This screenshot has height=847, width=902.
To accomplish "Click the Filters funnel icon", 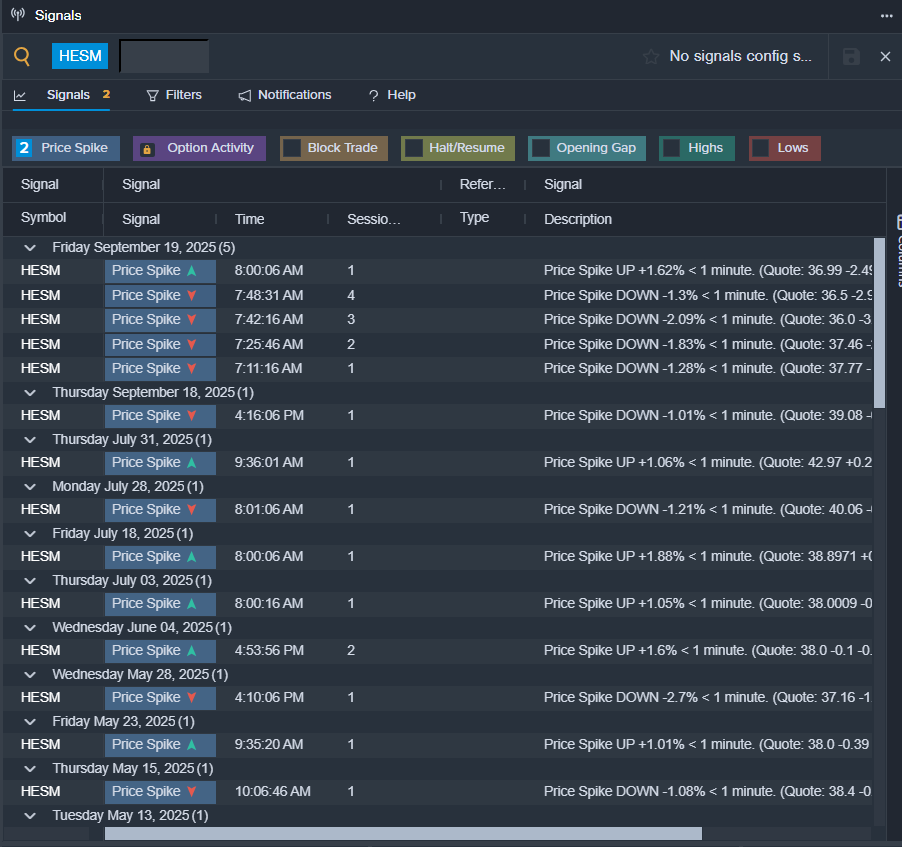I will (153, 95).
